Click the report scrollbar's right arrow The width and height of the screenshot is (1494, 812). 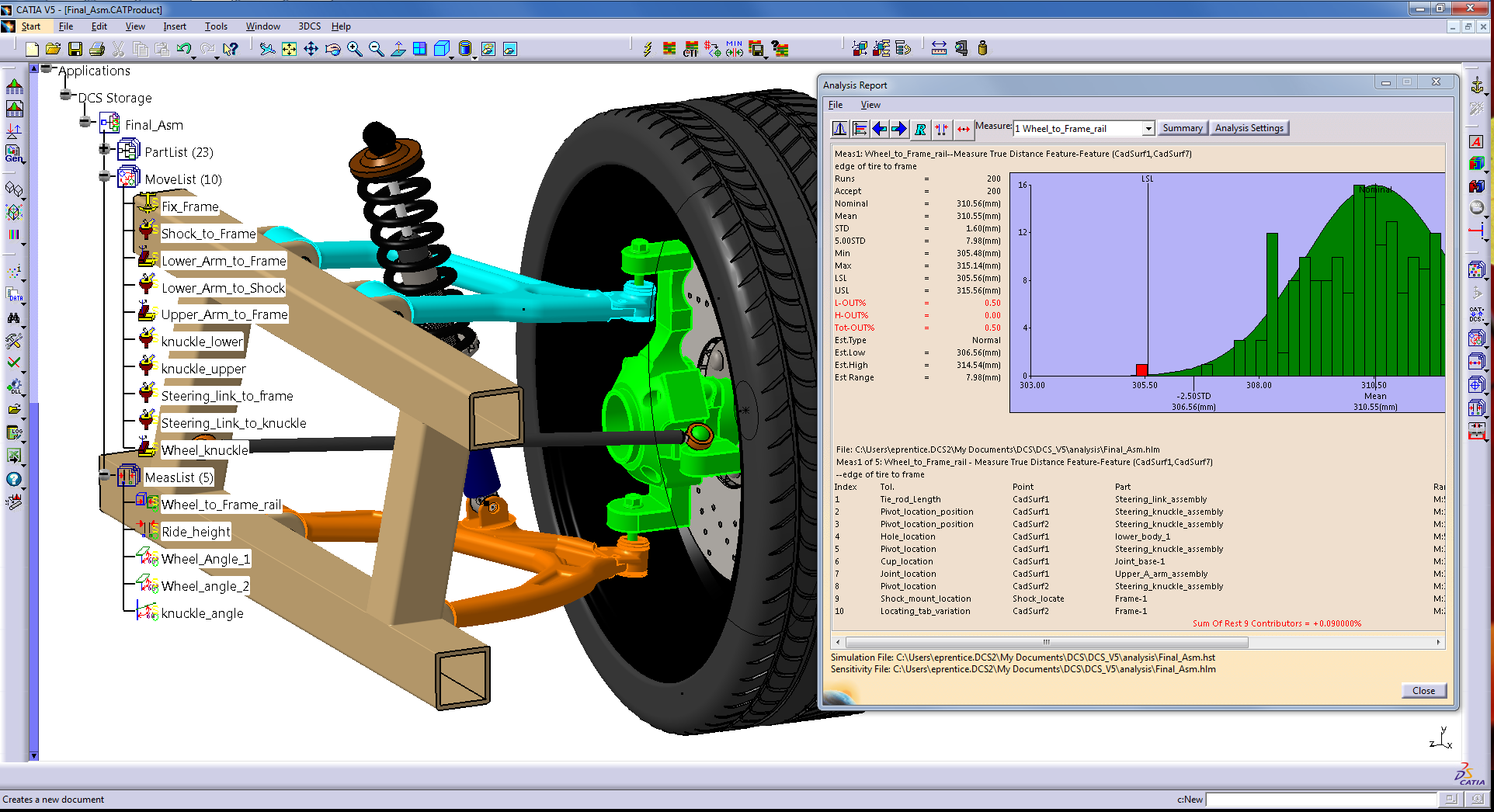[x=1438, y=643]
